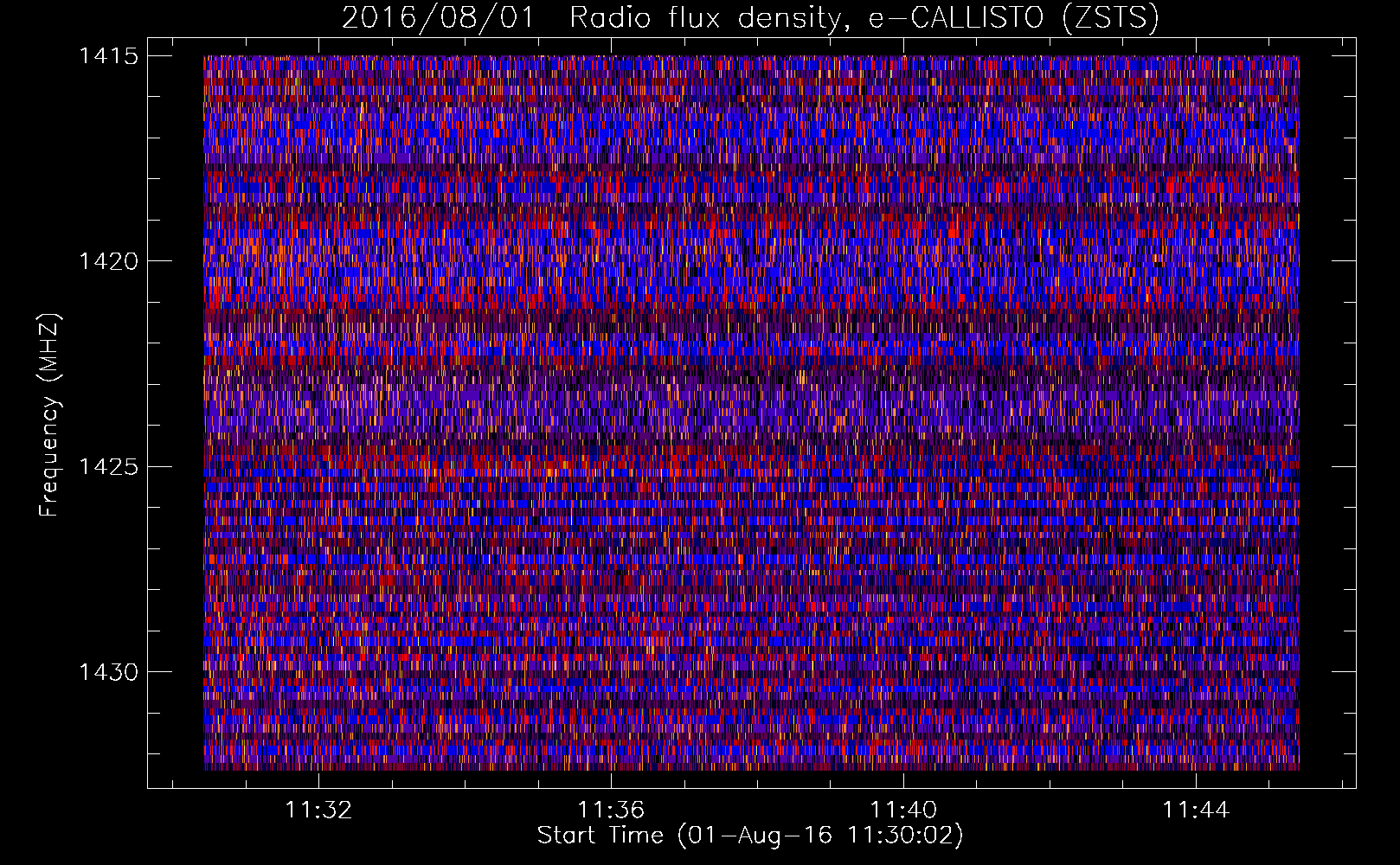This screenshot has width=1400, height=865.
Task: Click the 11:40 time axis label
Action: 903,811
